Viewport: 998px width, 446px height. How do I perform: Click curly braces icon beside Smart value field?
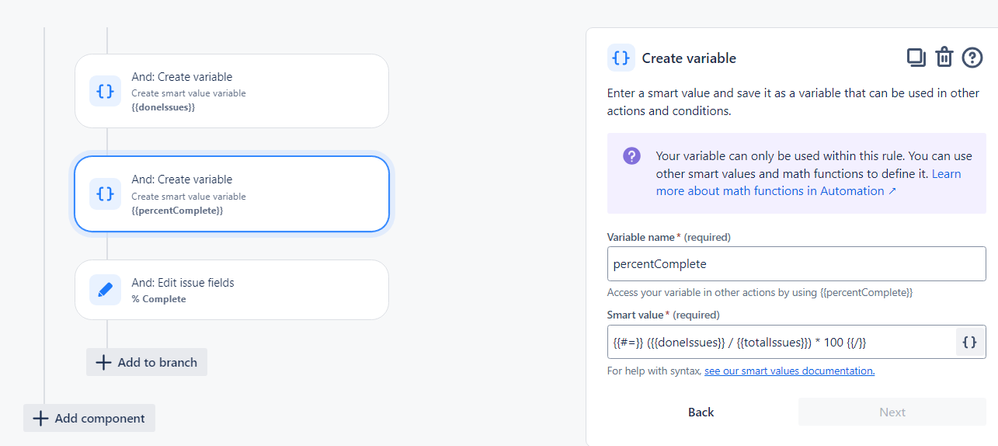(970, 342)
